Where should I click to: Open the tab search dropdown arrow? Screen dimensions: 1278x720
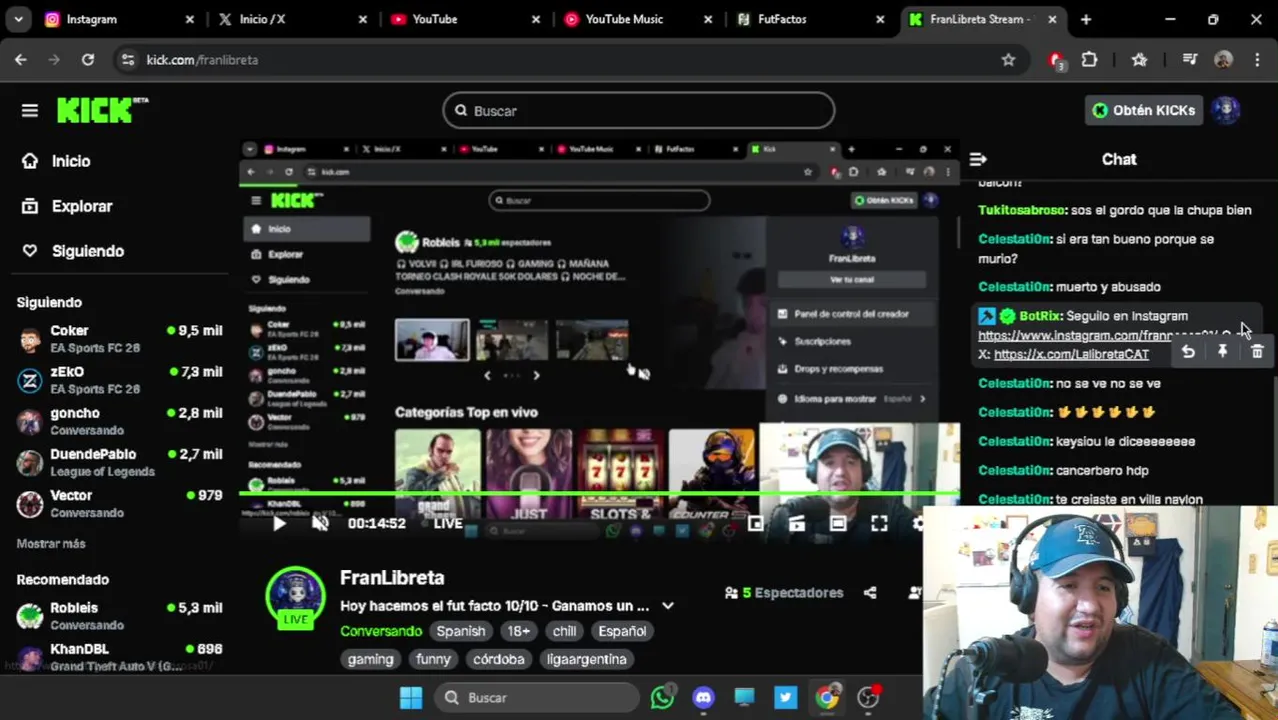point(19,19)
